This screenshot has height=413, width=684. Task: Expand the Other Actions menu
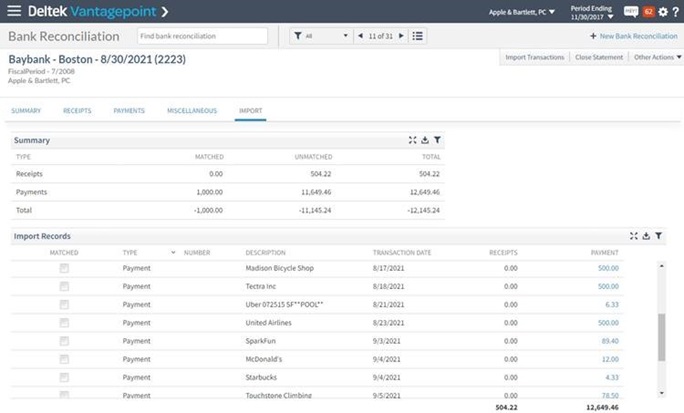tap(656, 57)
